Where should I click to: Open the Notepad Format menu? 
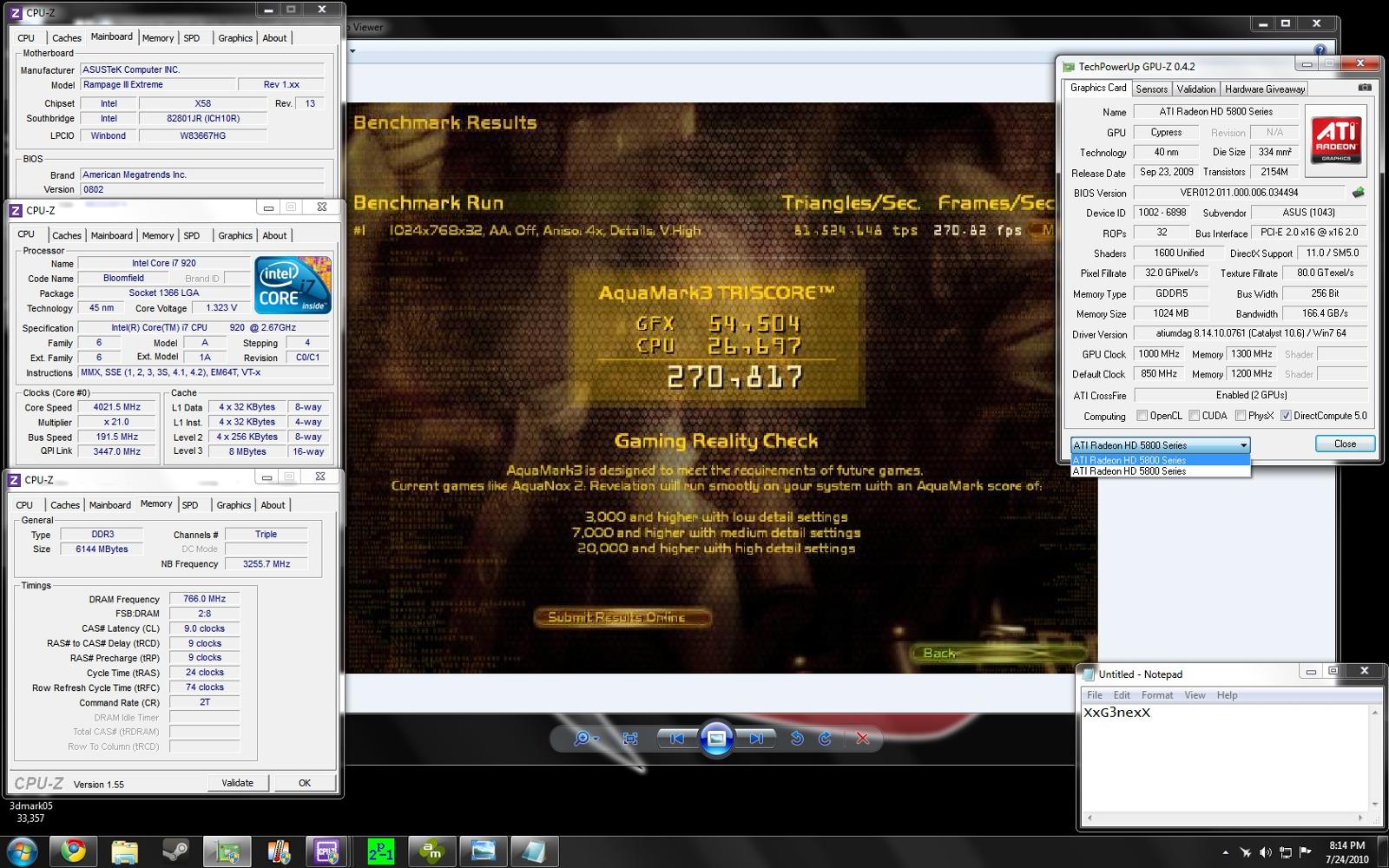tap(1157, 695)
